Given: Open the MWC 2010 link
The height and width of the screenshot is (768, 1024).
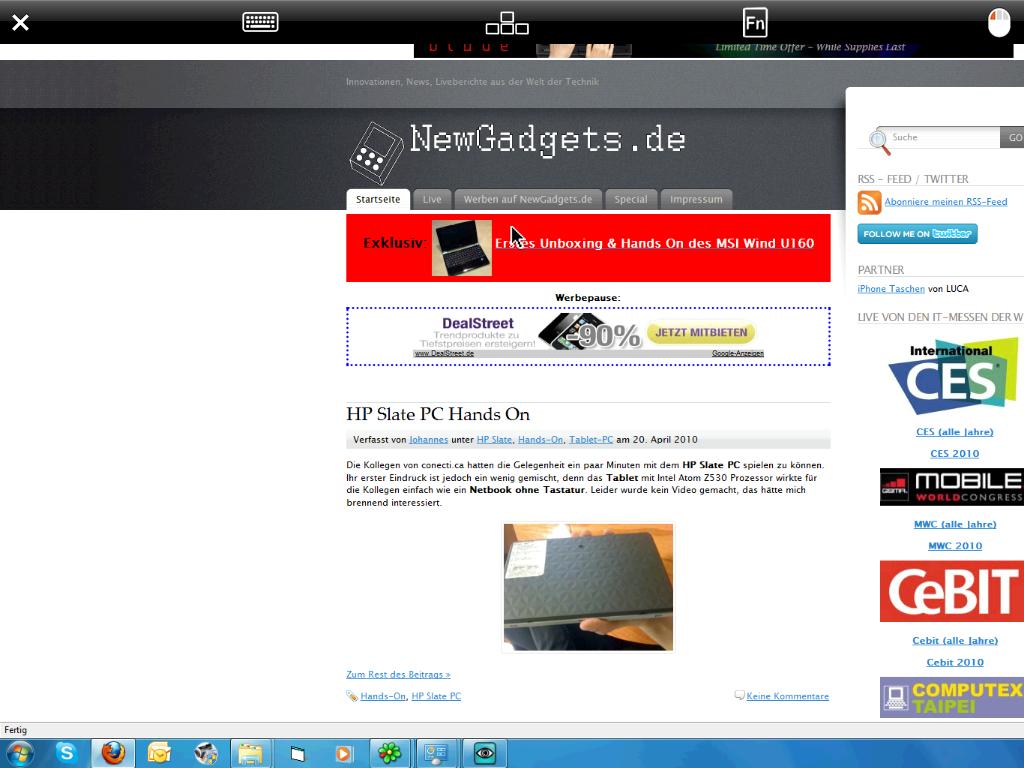Looking at the screenshot, I should pos(955,545).
